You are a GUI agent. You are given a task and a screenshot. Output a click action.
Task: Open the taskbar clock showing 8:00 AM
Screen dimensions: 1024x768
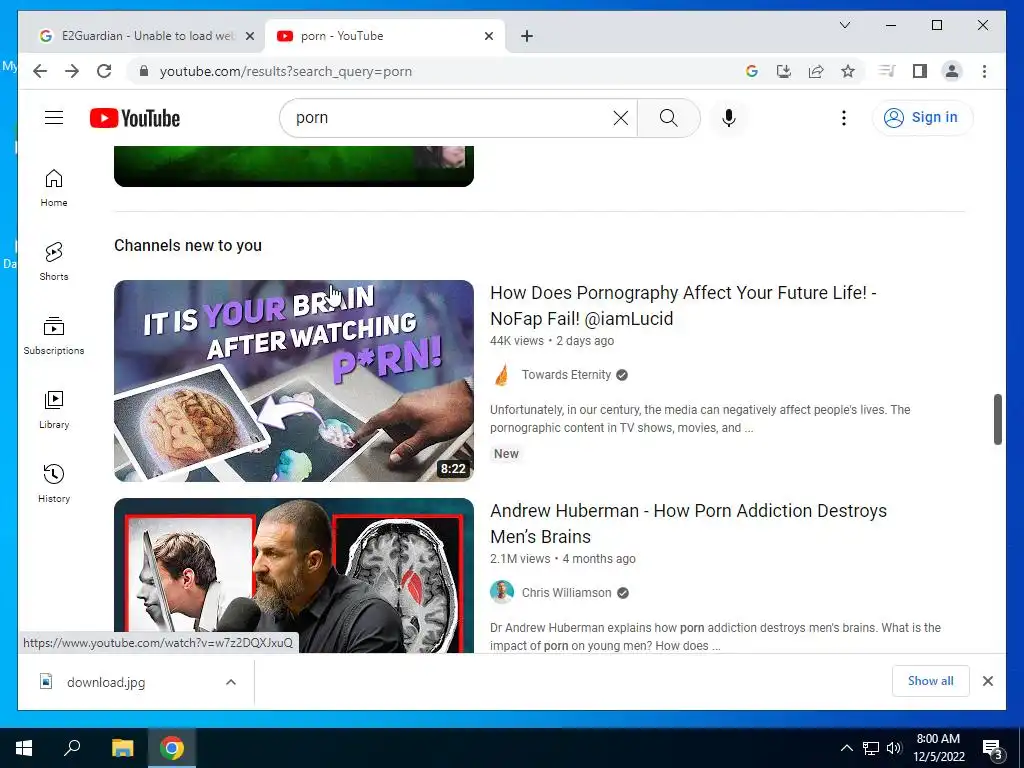(x=938, y=748)
